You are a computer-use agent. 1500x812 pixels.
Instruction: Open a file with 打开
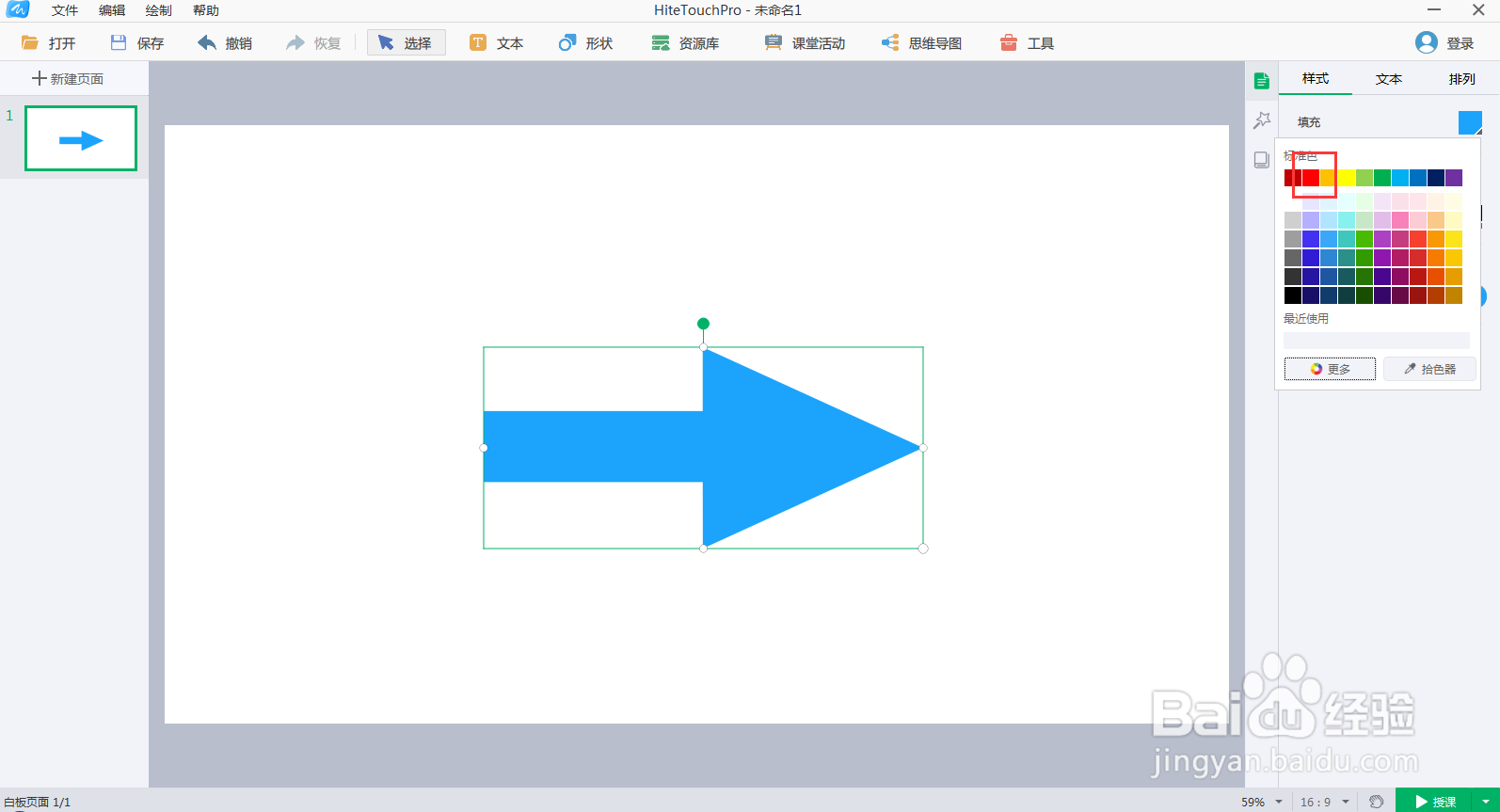coord(49,43)
